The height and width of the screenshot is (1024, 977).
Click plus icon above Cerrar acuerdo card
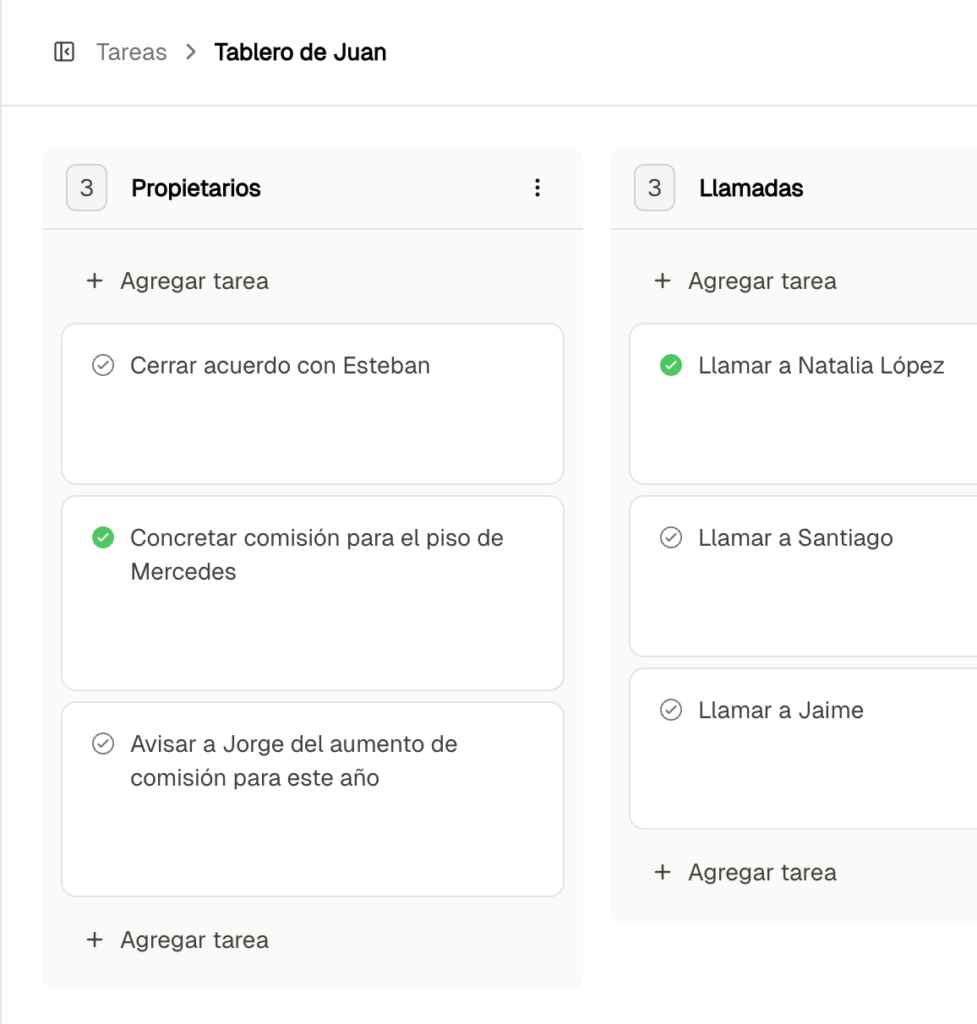tap(95, 281)
